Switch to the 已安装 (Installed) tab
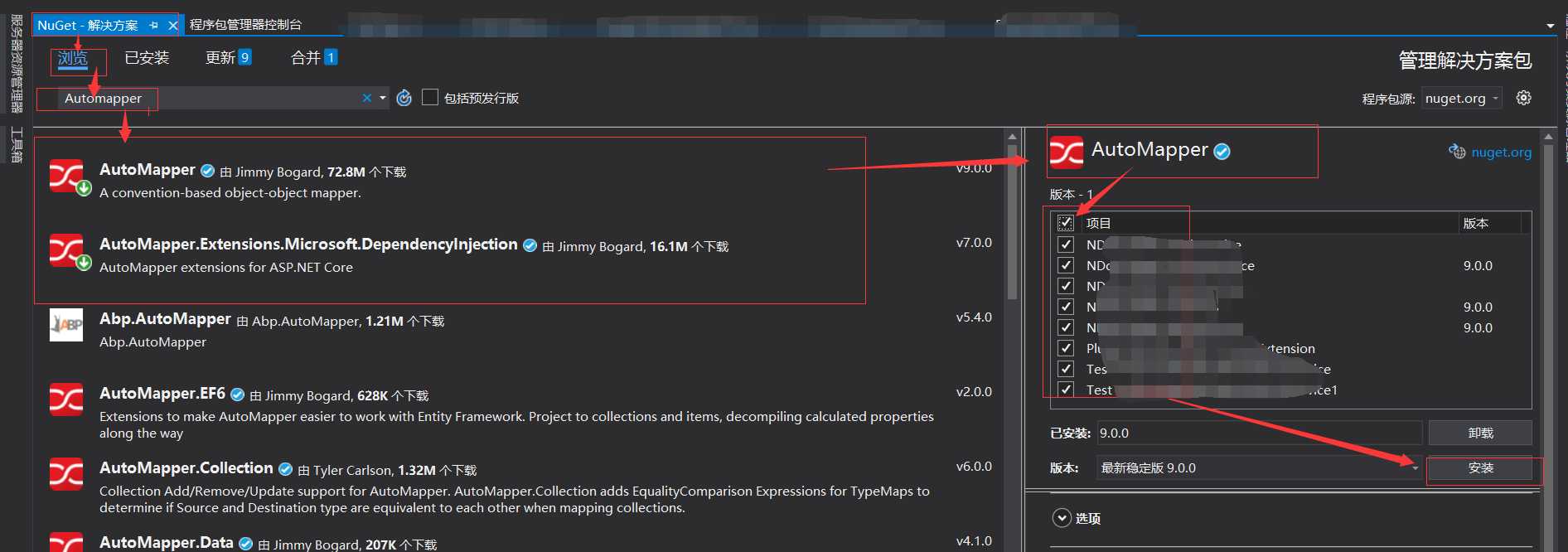Screen dimensions: 1568x552 [x=147, y=57]
